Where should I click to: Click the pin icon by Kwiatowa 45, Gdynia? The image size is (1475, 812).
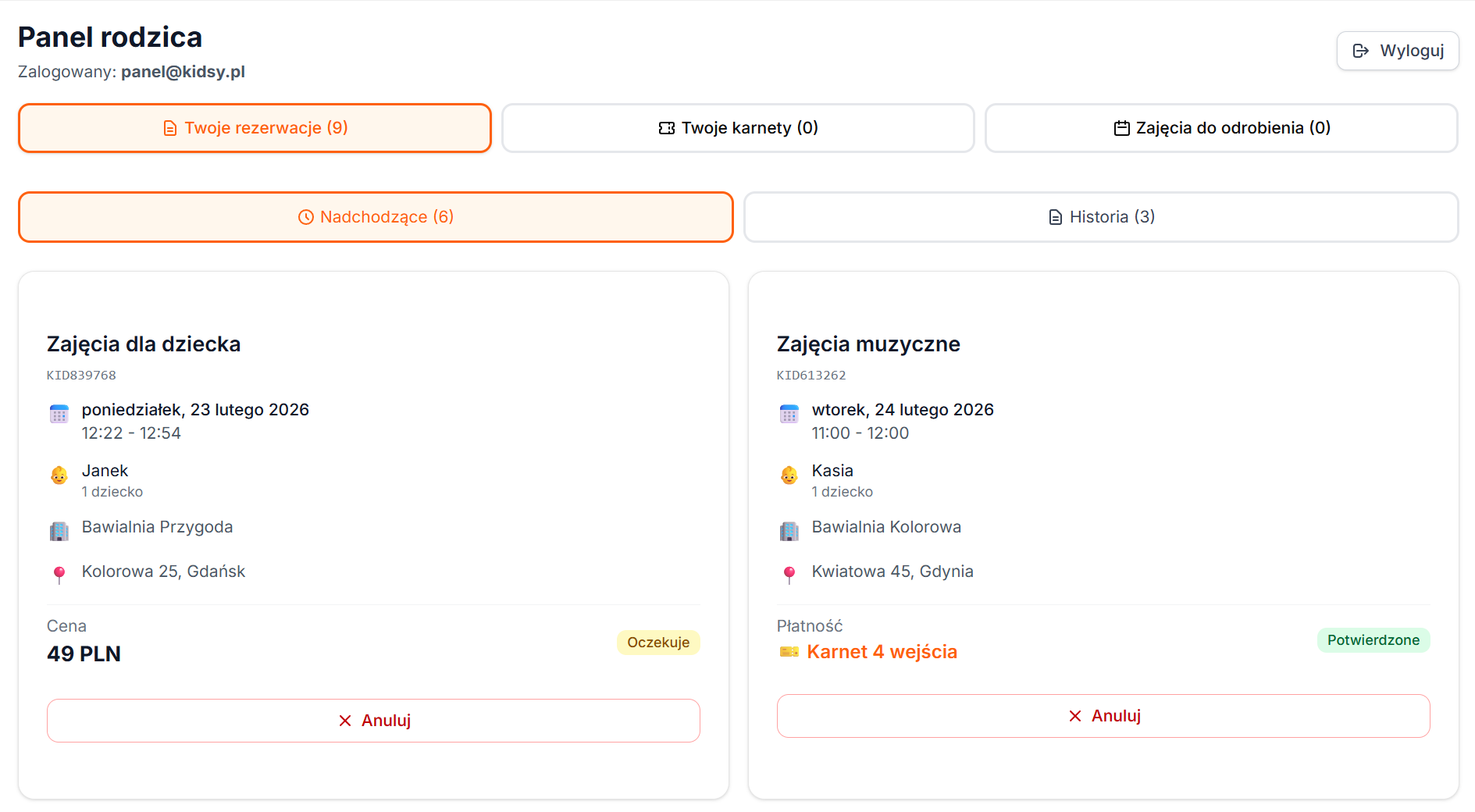click(x=789, y=575)
